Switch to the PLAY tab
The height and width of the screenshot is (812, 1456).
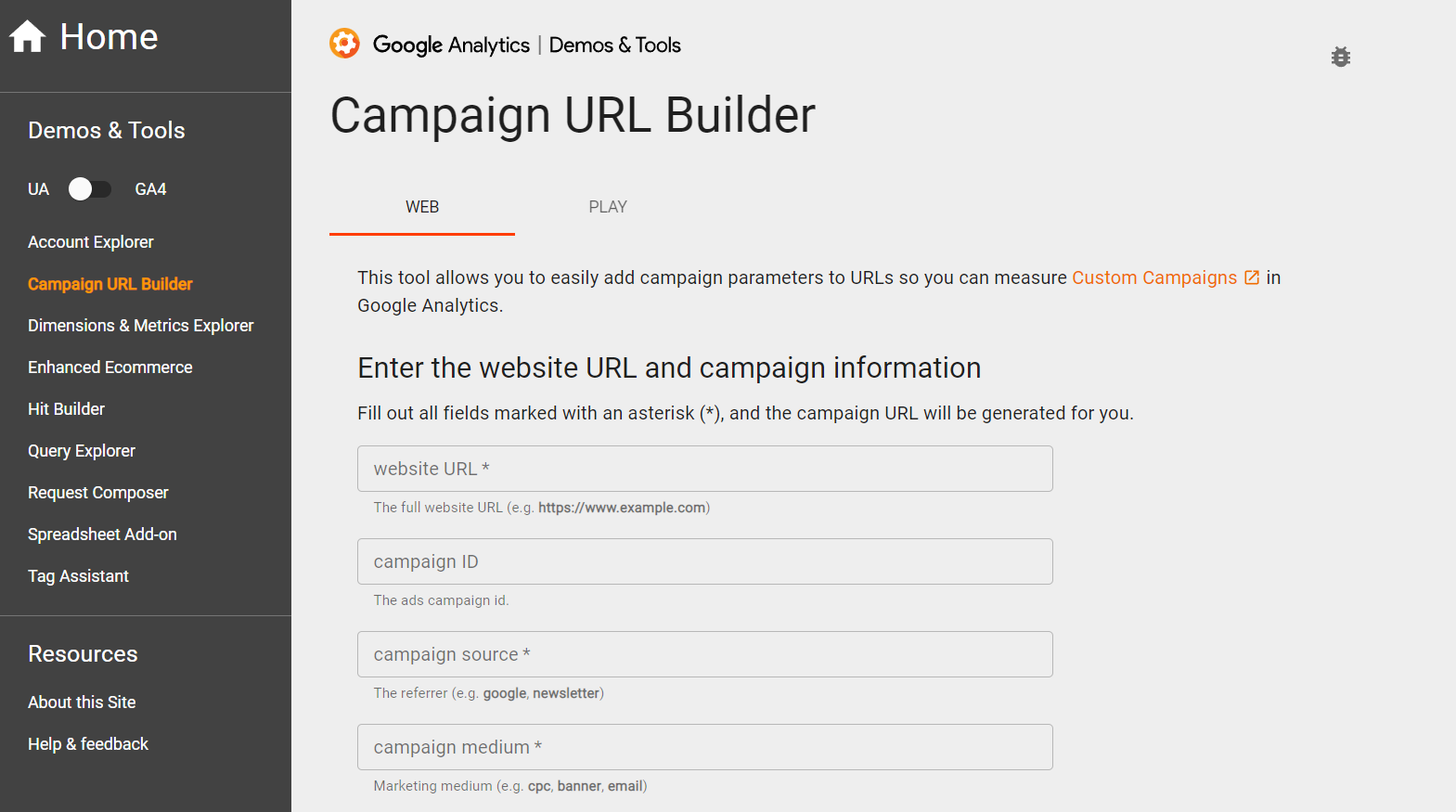(x=607, y=206)
